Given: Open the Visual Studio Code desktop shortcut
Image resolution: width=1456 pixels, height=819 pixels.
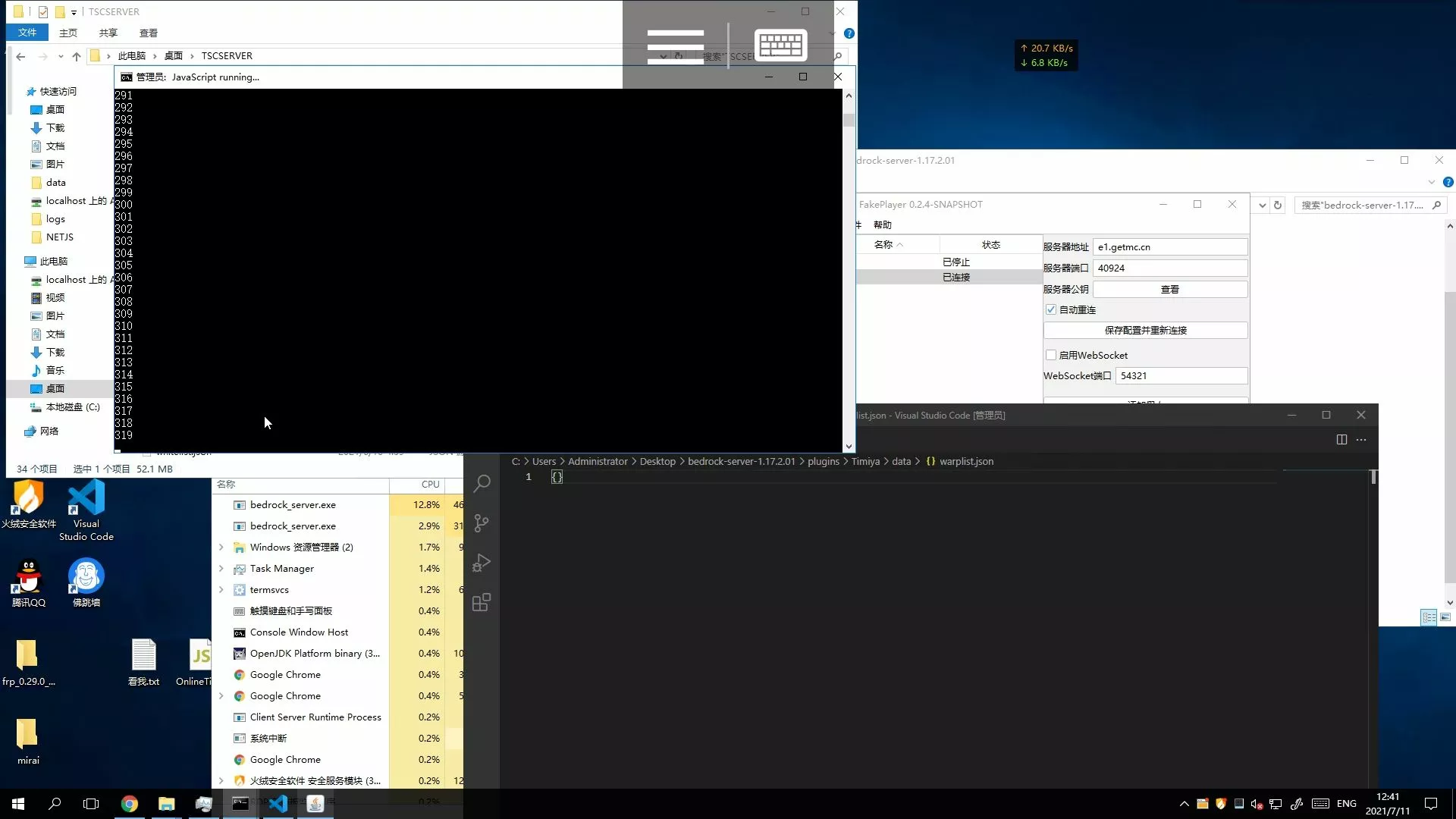Looking at the screenshot, I should [86, 510].
